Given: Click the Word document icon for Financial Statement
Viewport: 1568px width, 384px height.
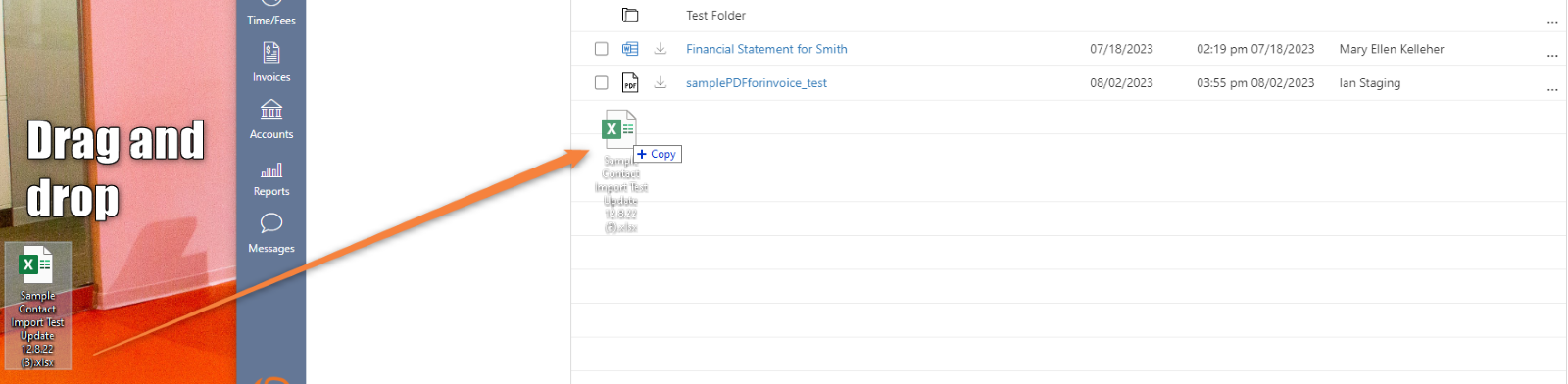Looking at the screenshot, I should pyautogui.click(x=630, y=49).
